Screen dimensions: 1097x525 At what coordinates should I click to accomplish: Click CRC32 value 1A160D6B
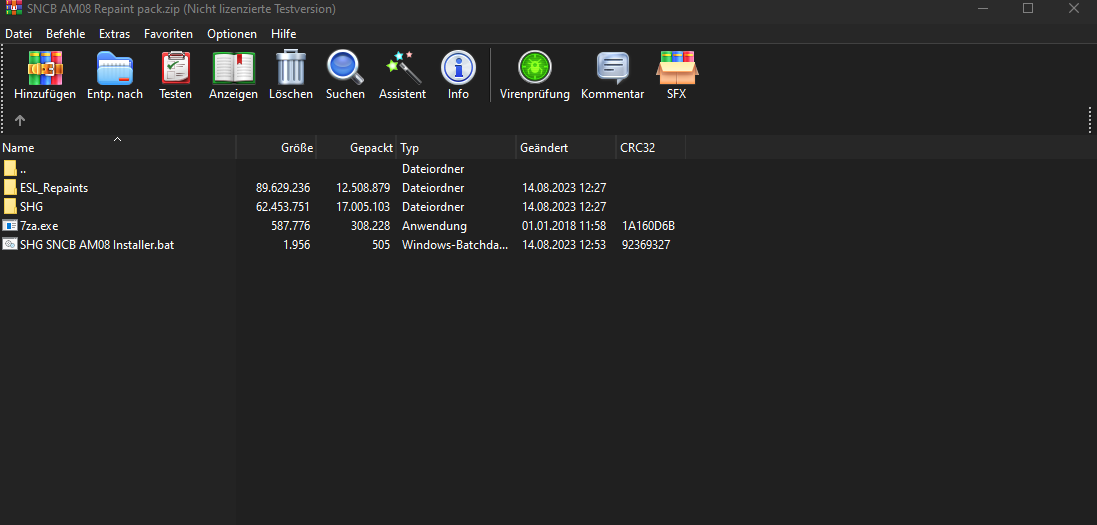[x=648, y=225]
